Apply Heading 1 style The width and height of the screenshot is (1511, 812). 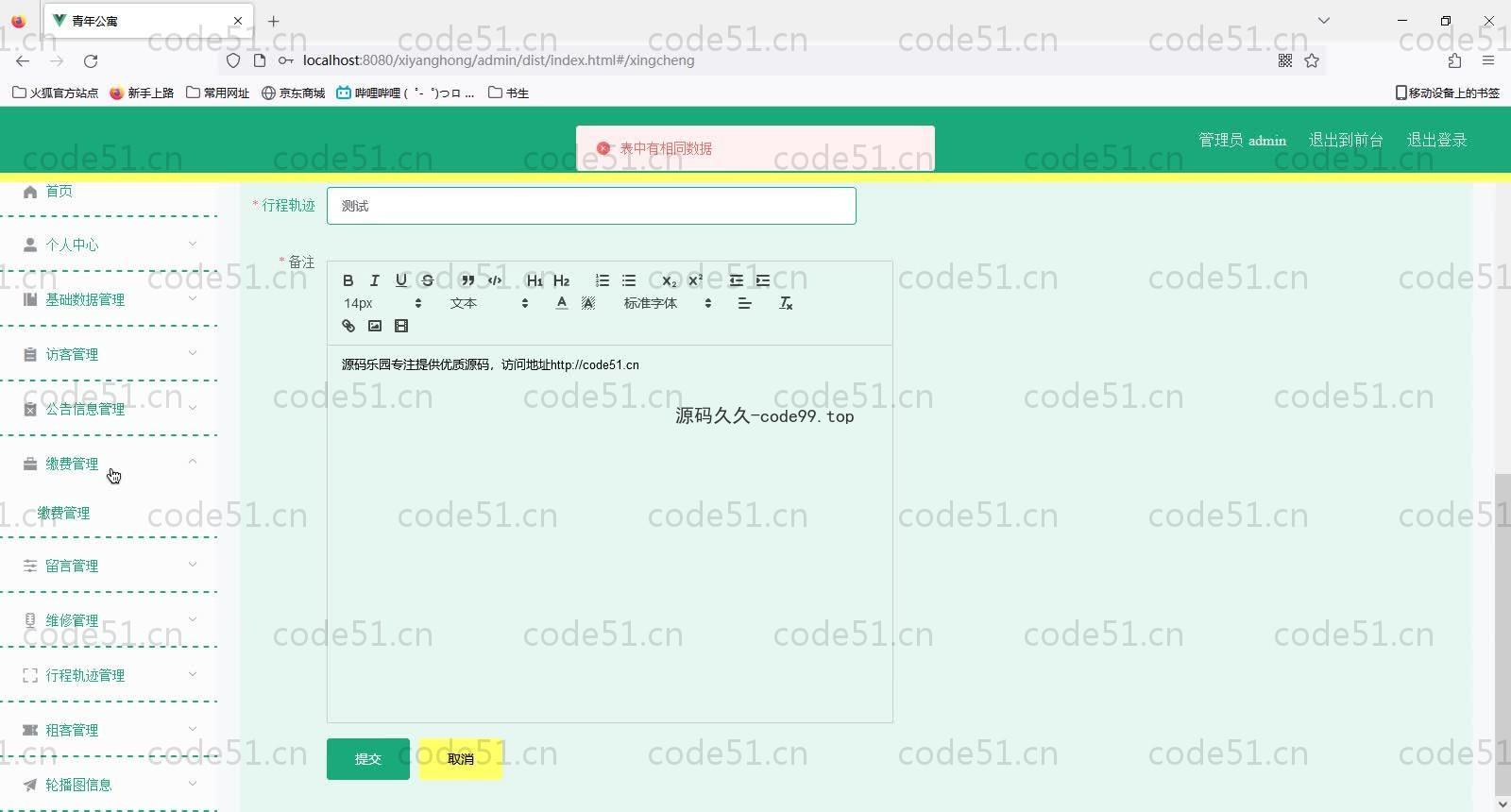[x=535, y=280]
